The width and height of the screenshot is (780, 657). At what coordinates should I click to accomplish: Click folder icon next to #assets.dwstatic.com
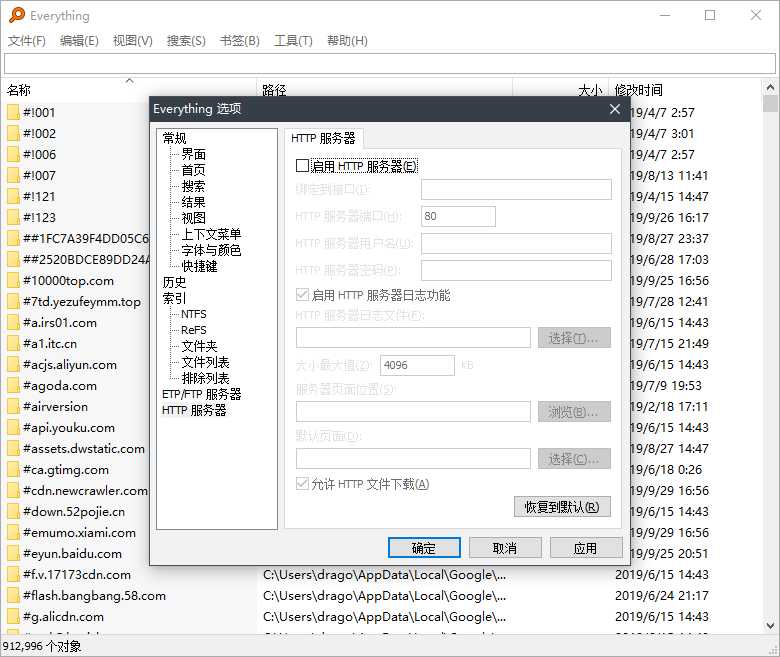13,448
